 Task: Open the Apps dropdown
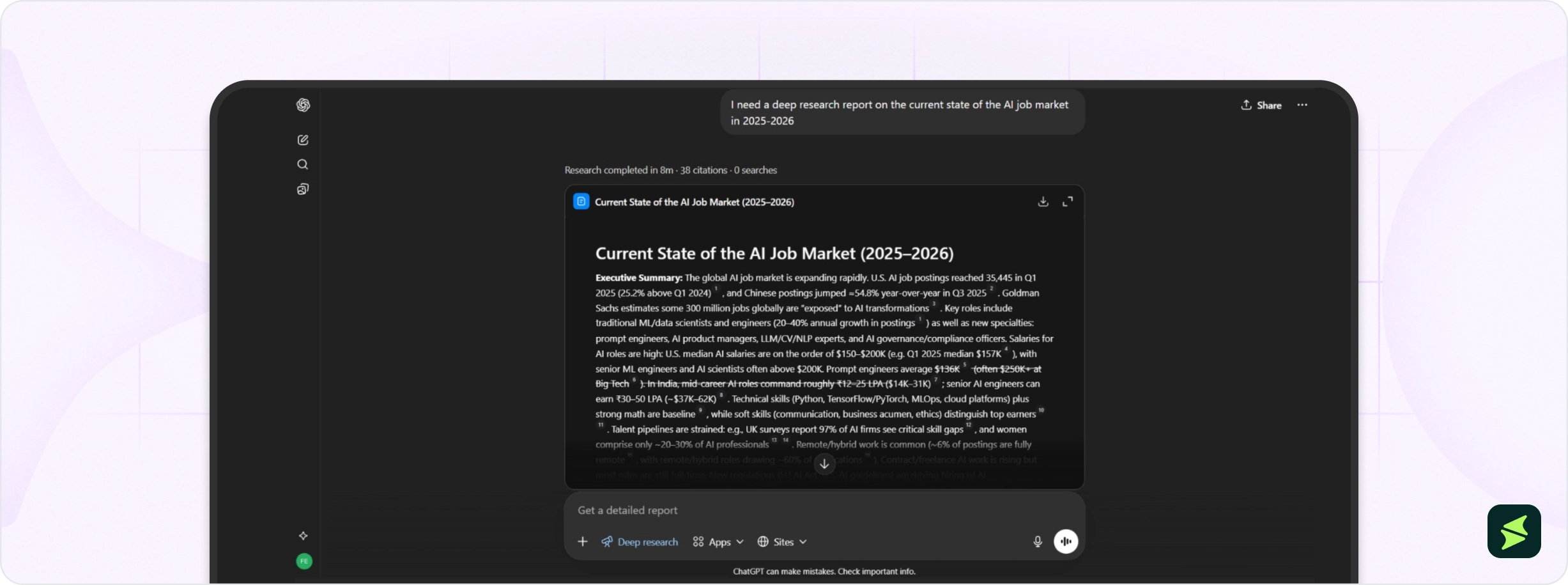[x=718, y=542]
